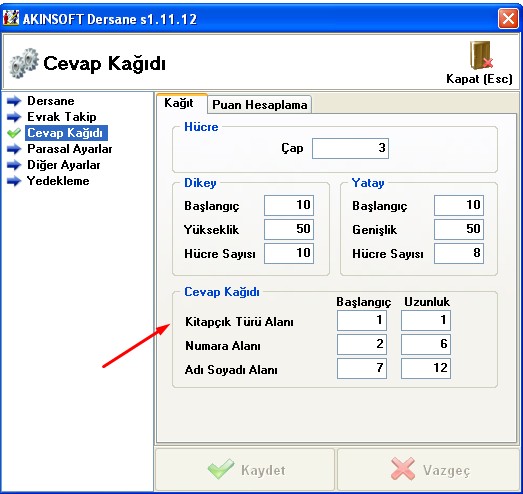
Task: Click the blue arrow icon beside Evrak Takip
Action: 14,117
